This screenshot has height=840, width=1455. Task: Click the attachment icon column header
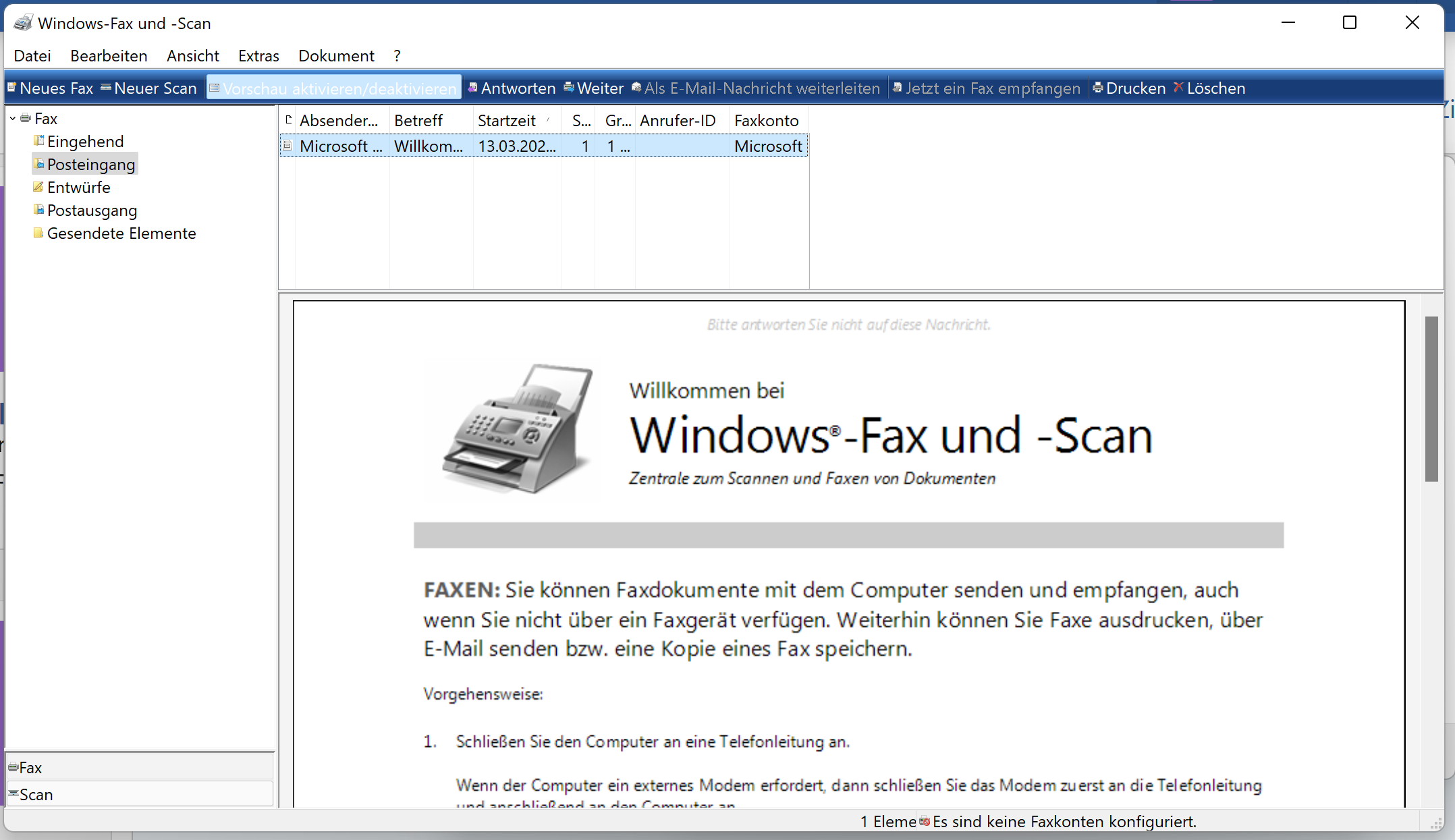[x=289, y=120]
